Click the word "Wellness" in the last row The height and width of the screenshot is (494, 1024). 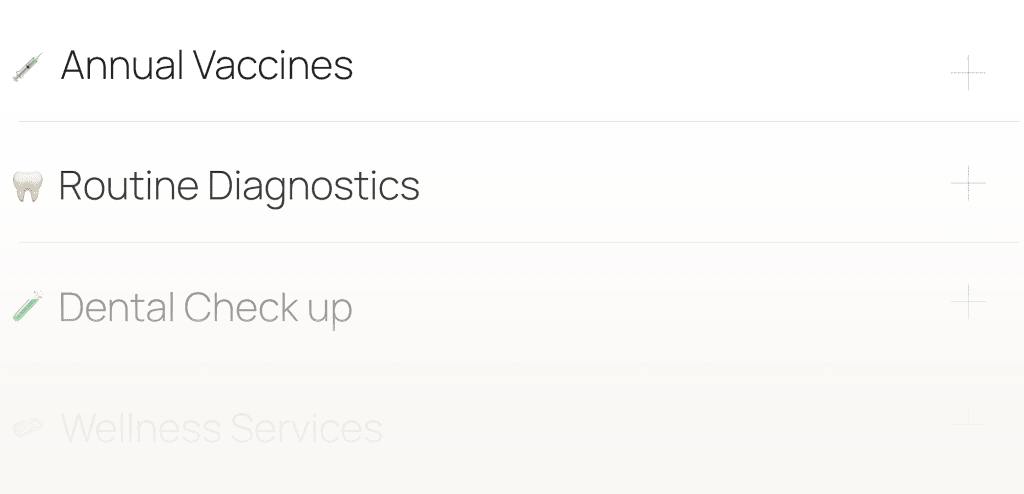140,429
